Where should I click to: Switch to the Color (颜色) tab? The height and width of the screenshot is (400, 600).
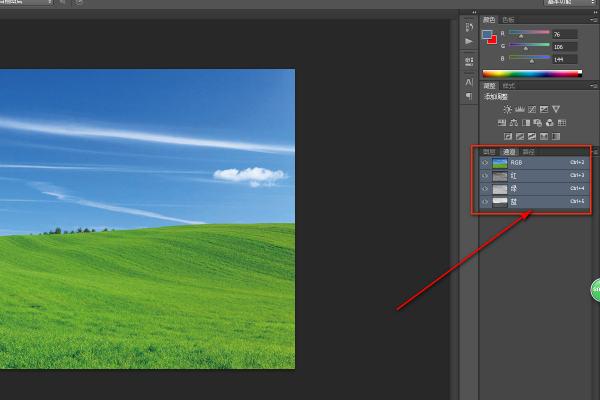click(x=489, y=20)
